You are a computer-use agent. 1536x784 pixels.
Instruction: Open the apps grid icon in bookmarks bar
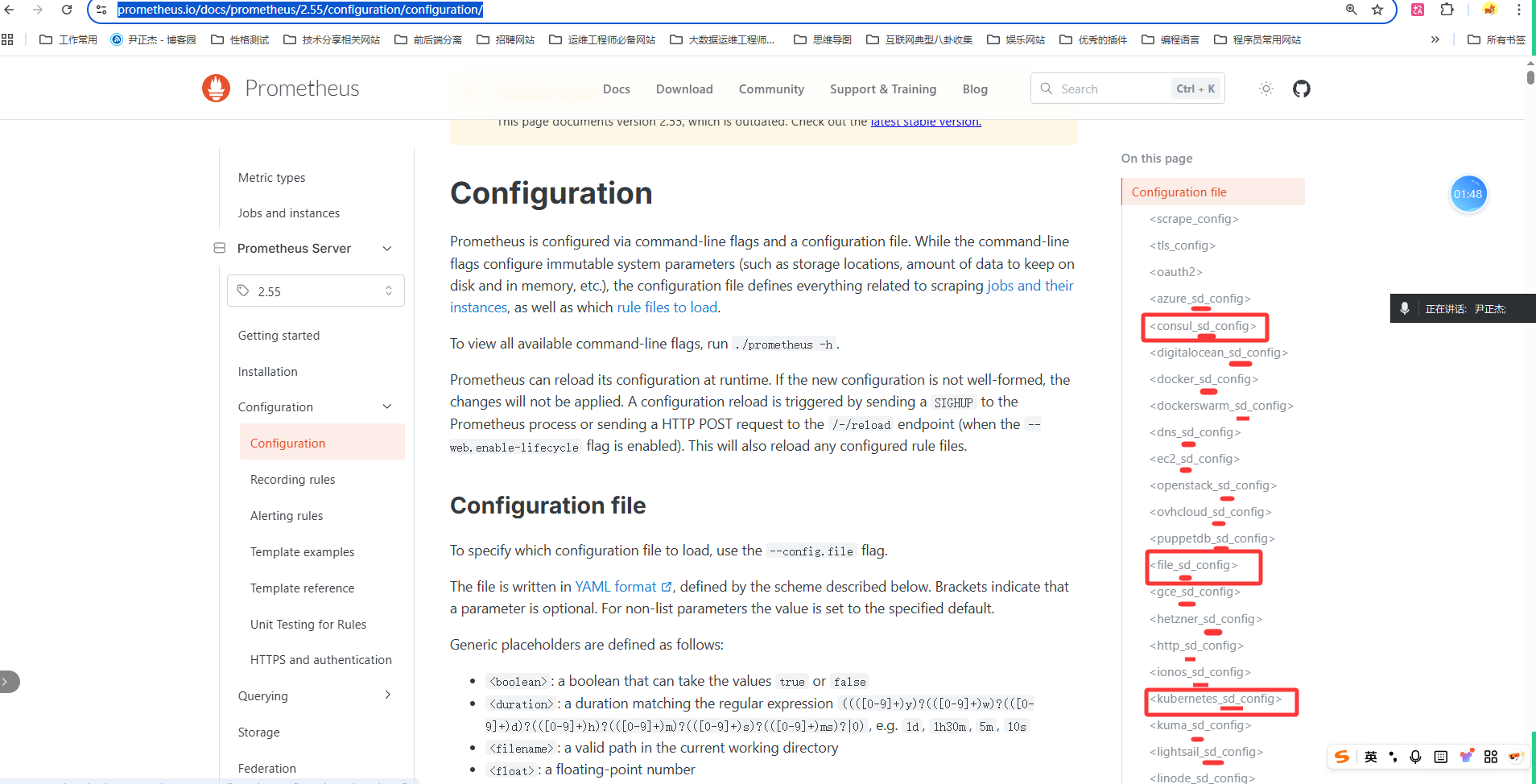tap(7, 39)
